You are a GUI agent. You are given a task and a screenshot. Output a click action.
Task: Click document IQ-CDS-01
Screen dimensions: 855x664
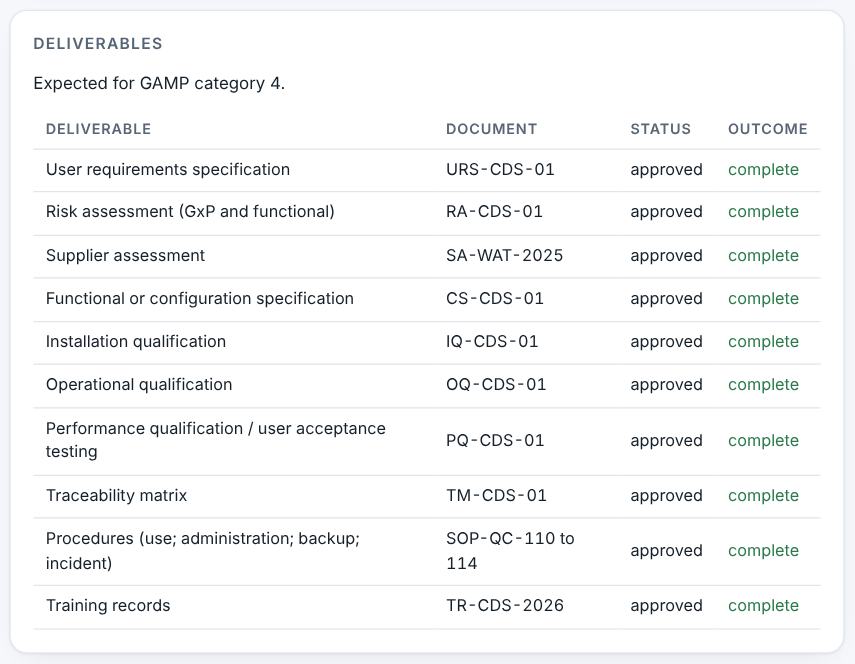492,342
